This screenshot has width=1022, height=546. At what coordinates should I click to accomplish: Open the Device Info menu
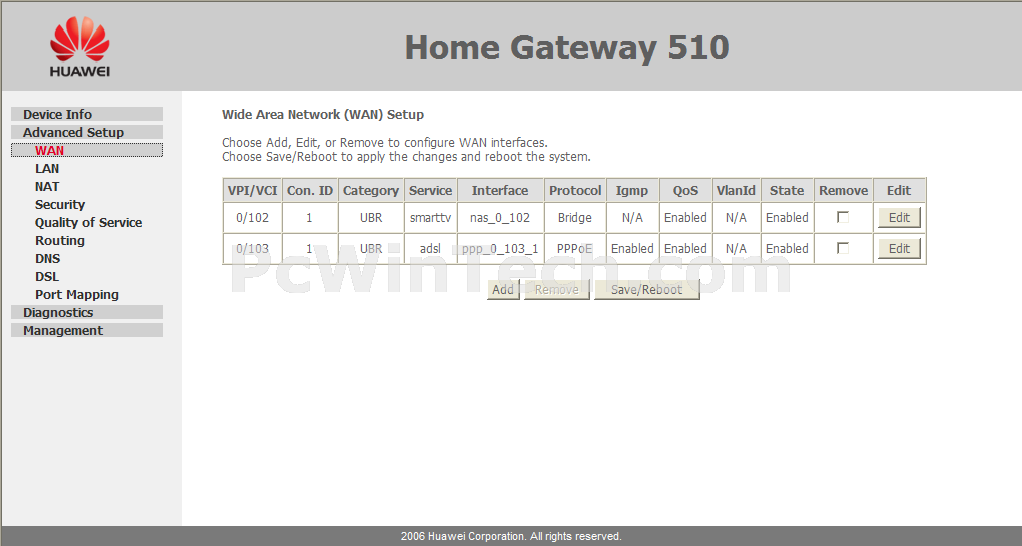pos(87,114)
